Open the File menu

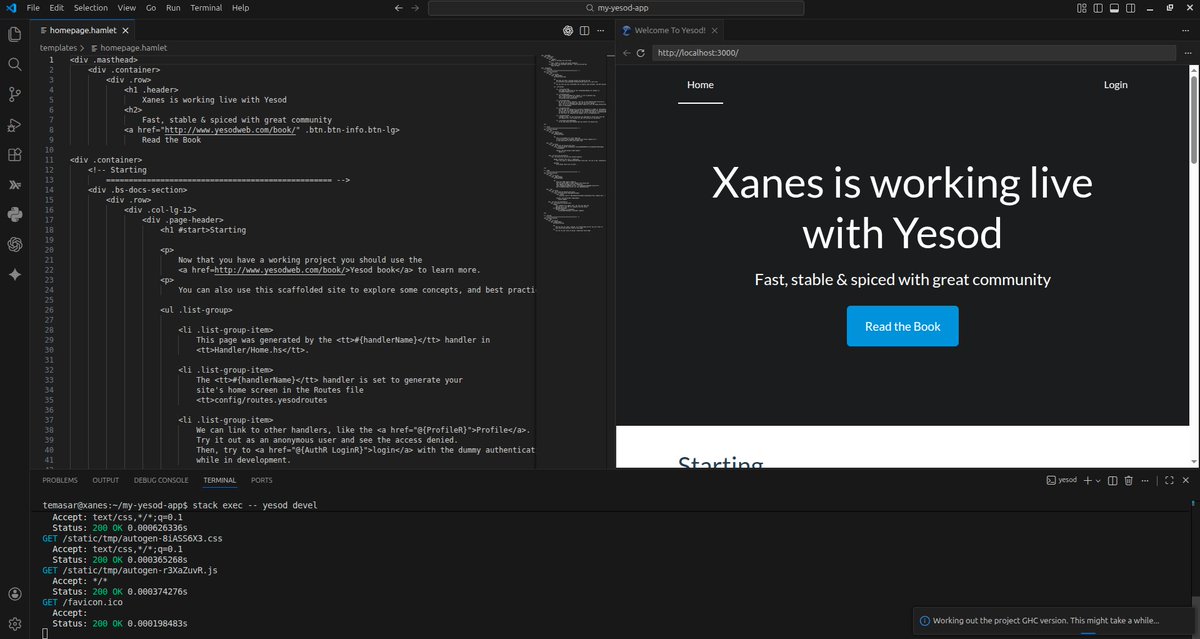(34, 7)
